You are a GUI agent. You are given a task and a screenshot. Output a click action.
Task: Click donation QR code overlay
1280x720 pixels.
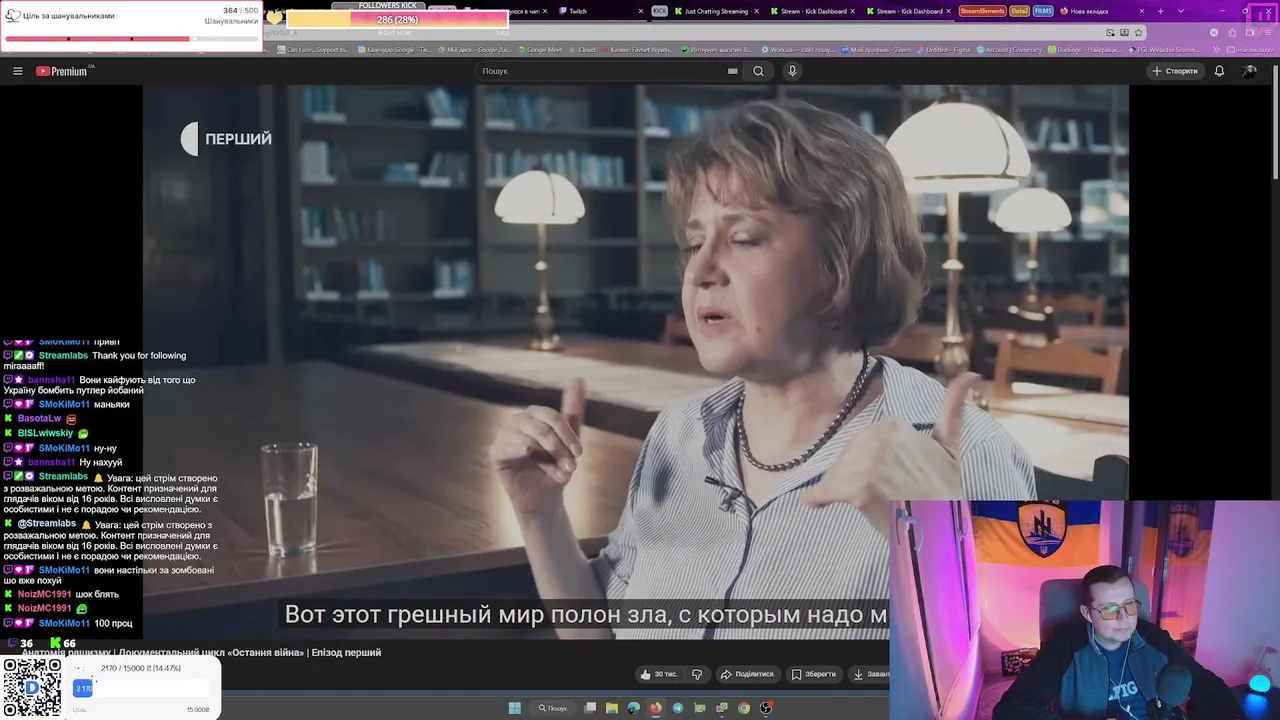32,688
